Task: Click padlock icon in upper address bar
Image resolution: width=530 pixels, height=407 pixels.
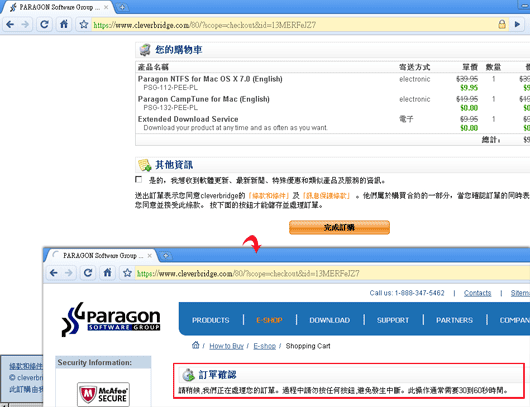Action: coord(502,24)
